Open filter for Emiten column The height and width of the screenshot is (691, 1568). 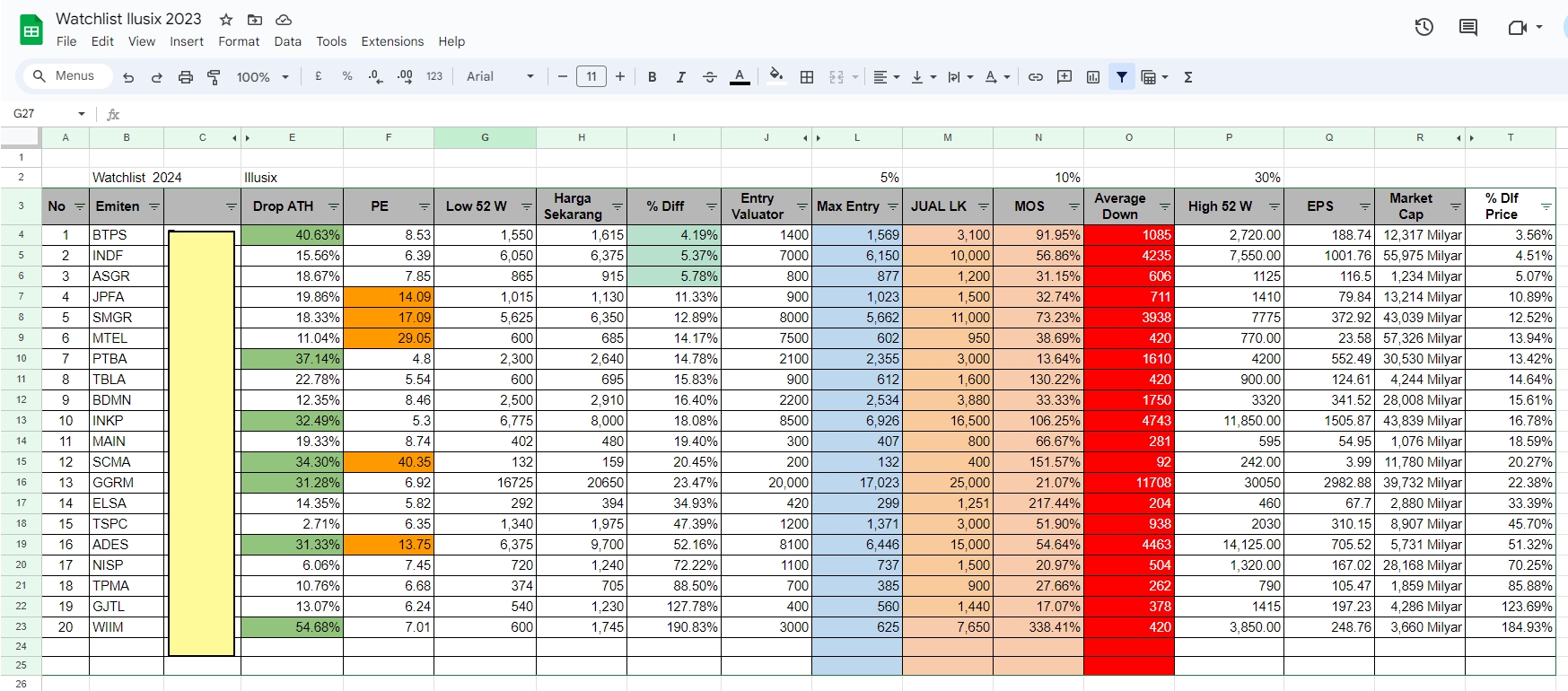[153, 207]
